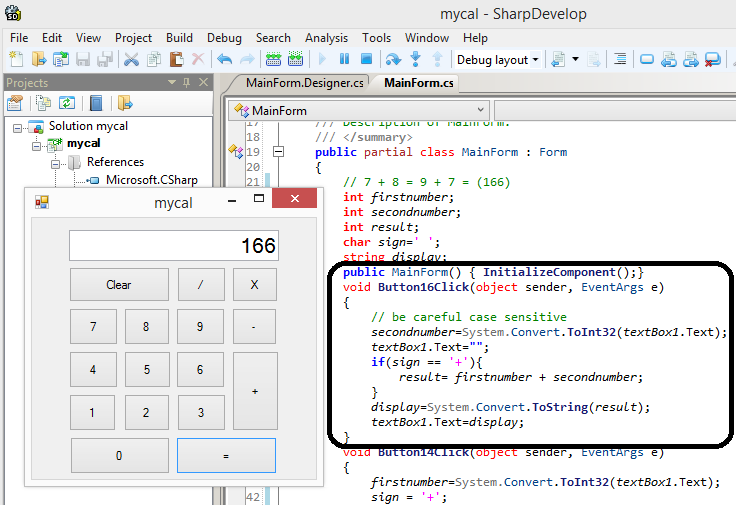736x505 pixels.
Task: Click the Refresh icon in Projects panel
Action: click(67, 102)
